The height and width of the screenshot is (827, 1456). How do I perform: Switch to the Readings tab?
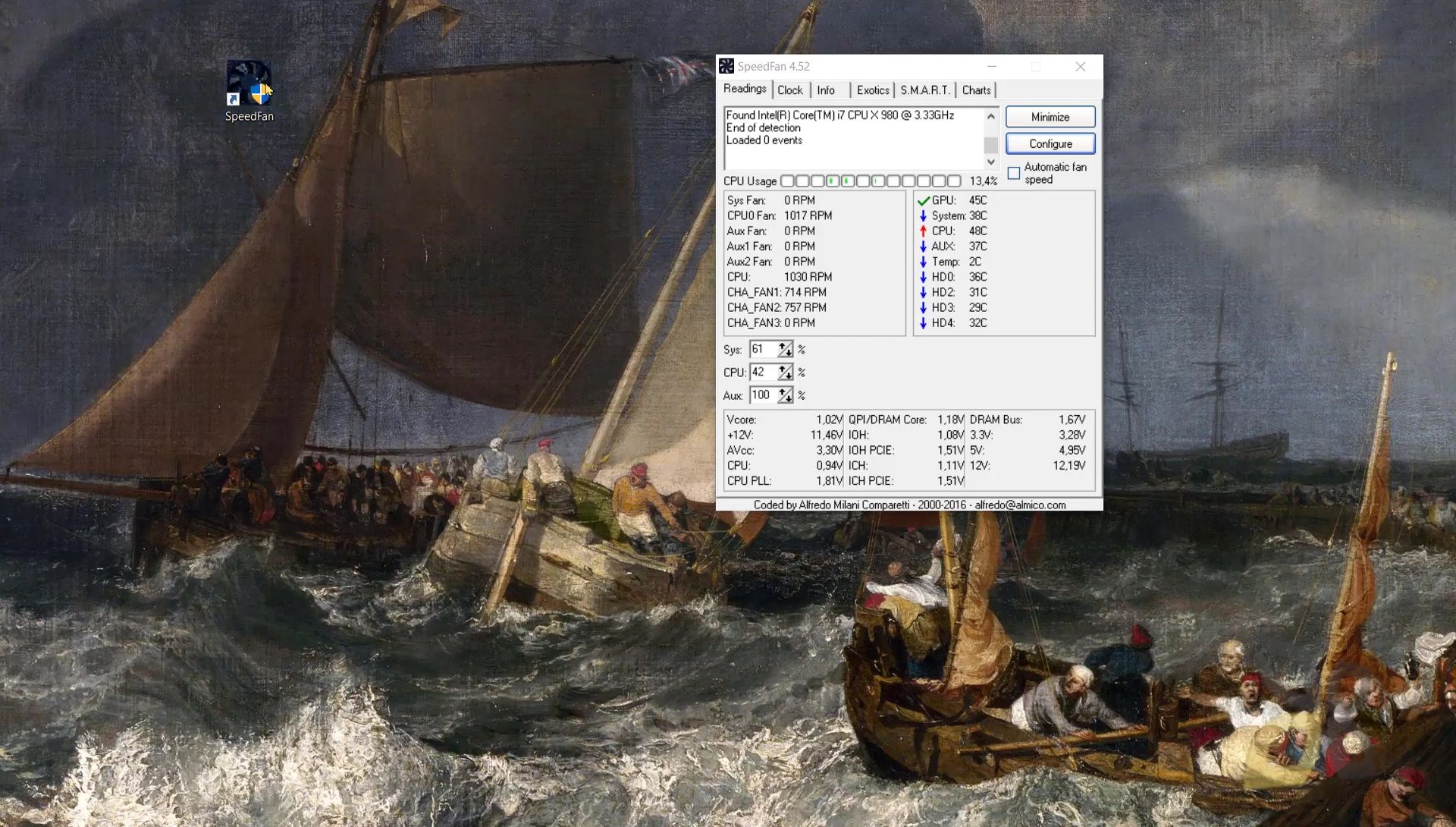(745, 89)
